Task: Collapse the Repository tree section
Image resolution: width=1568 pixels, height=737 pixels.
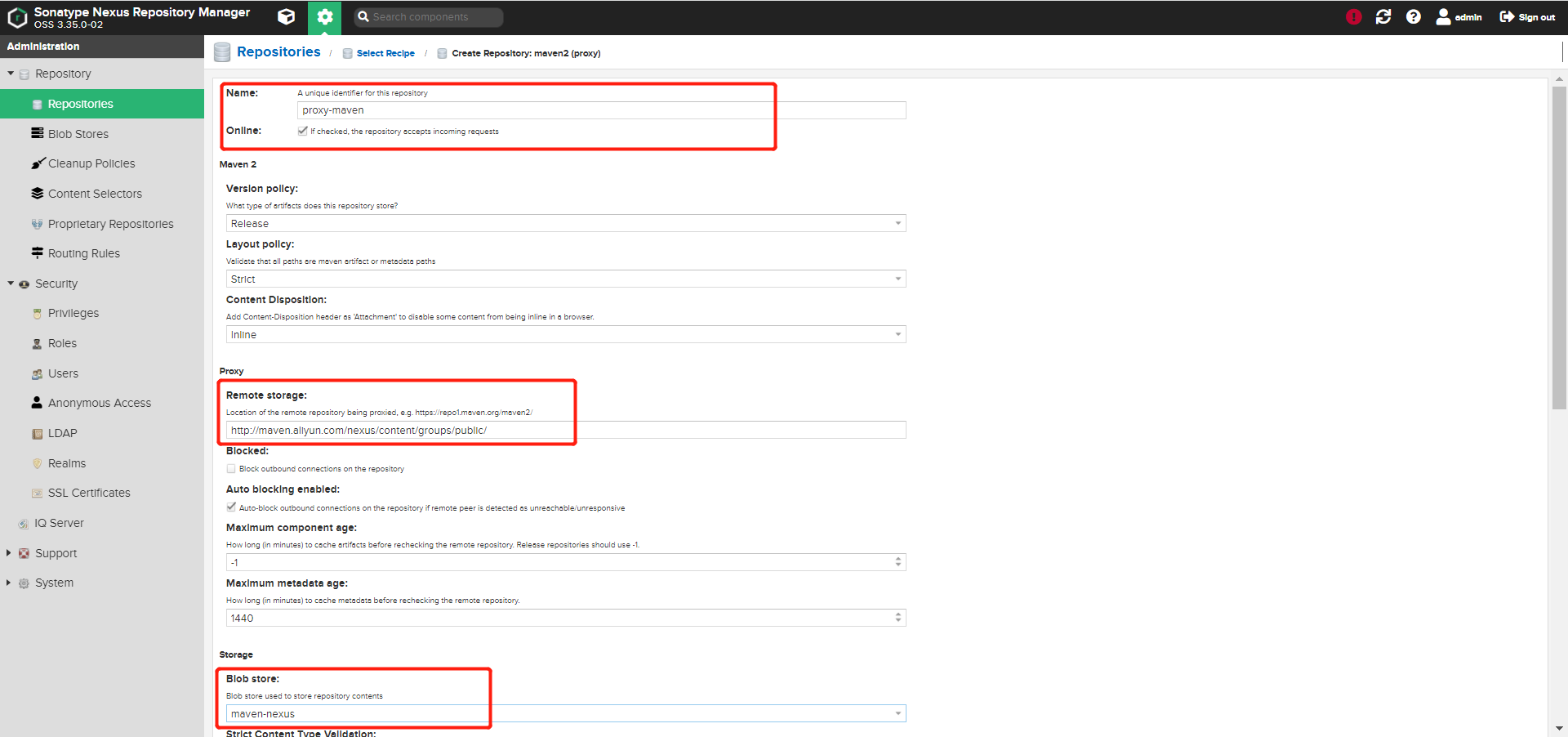Action: click(x=11, y=74)
